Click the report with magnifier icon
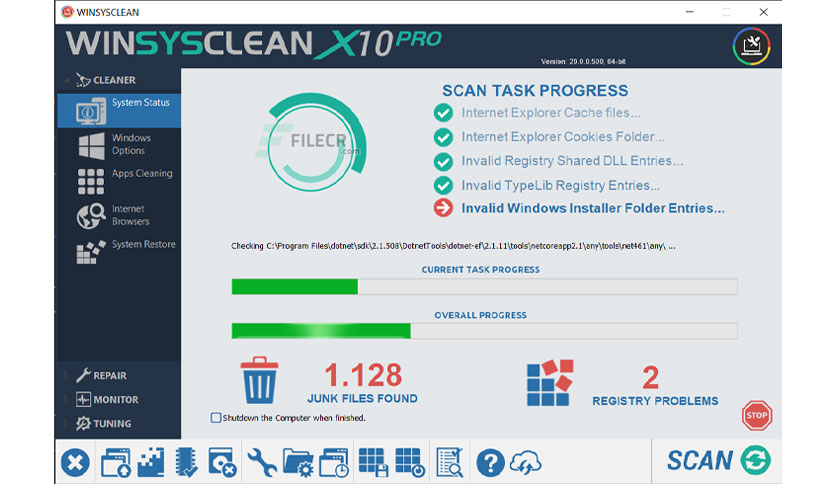The width and height of the screenshot is (836, 484). tap(449, 462)
